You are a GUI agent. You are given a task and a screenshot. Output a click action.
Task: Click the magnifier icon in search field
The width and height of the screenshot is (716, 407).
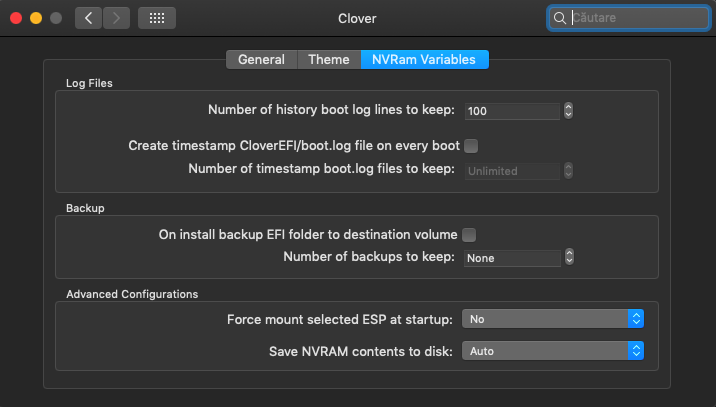(x=560, y=18)
